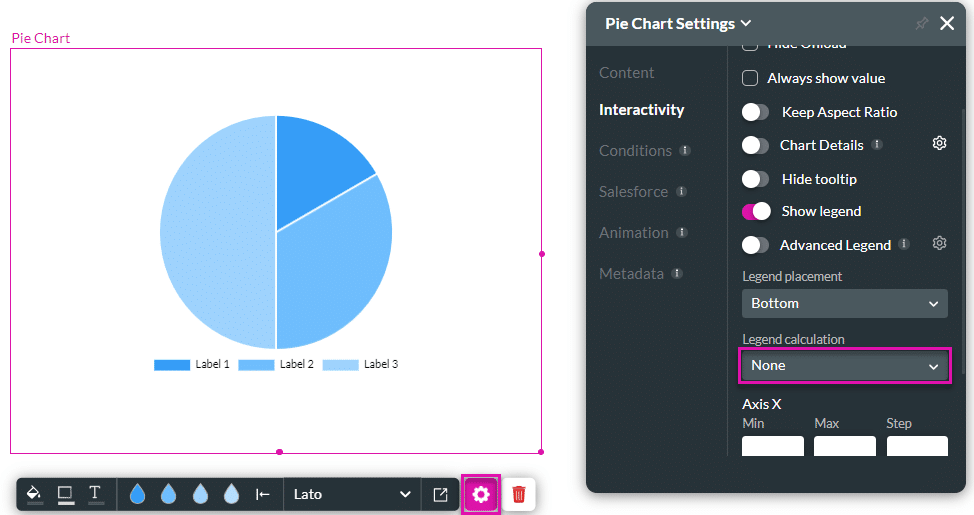This screenshot has height=515, width=974.
Task: Switch to the Content tab
Action: tap(626, 73)
